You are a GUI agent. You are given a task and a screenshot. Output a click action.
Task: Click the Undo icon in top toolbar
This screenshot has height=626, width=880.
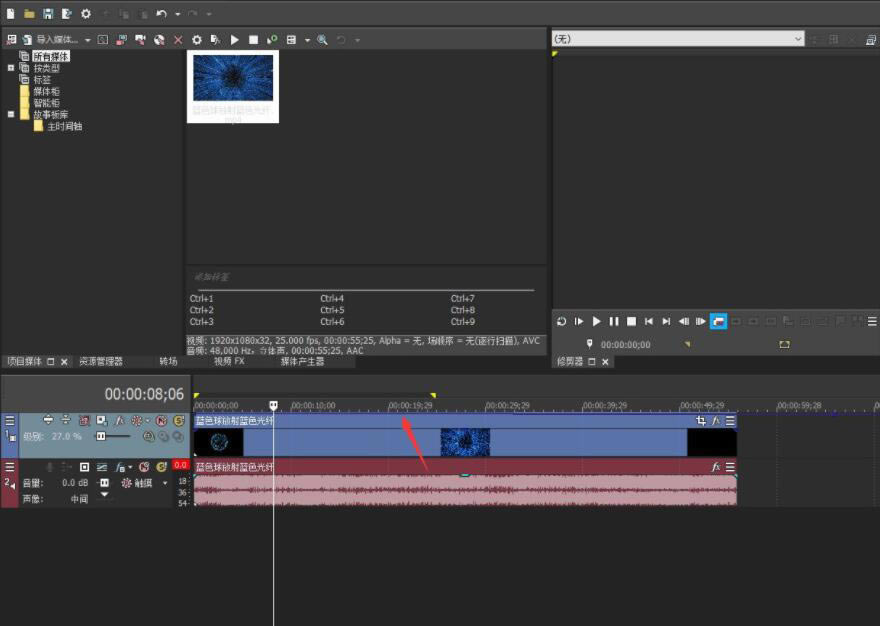point(161,13)
